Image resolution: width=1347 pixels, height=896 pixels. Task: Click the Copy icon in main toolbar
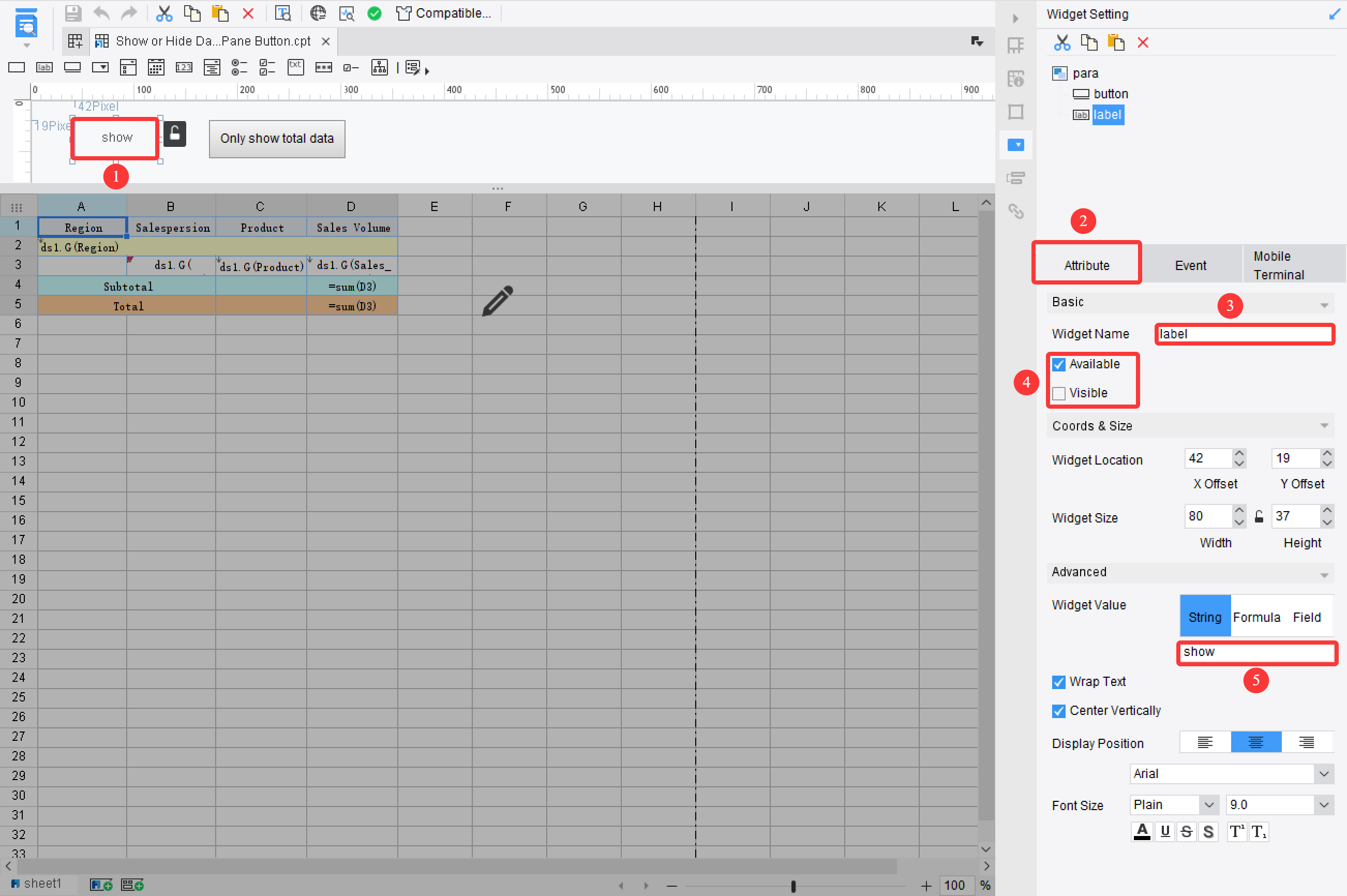pos(192,13)
